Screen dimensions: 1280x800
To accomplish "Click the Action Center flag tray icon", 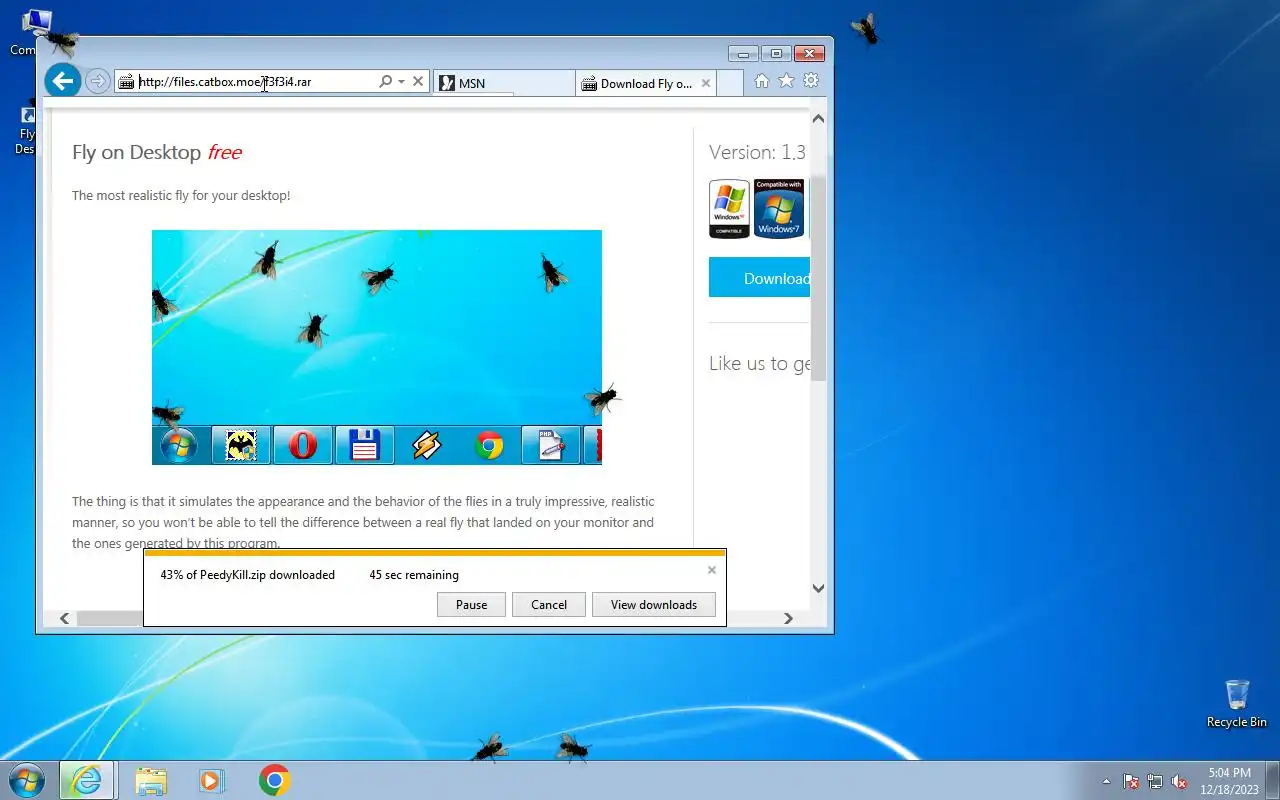I will [1131, 781].
